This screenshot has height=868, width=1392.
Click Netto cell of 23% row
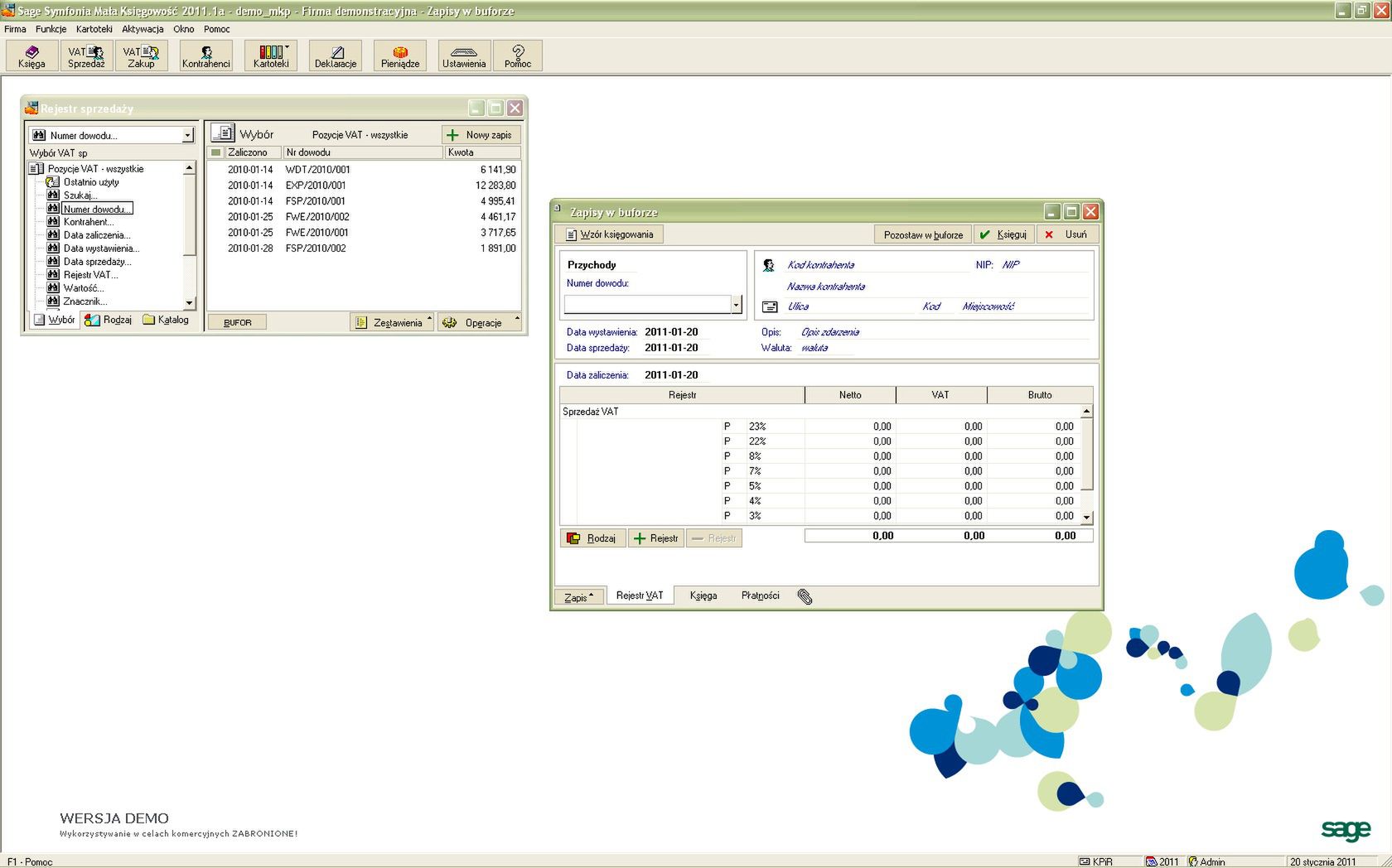[x=850, y=427]
